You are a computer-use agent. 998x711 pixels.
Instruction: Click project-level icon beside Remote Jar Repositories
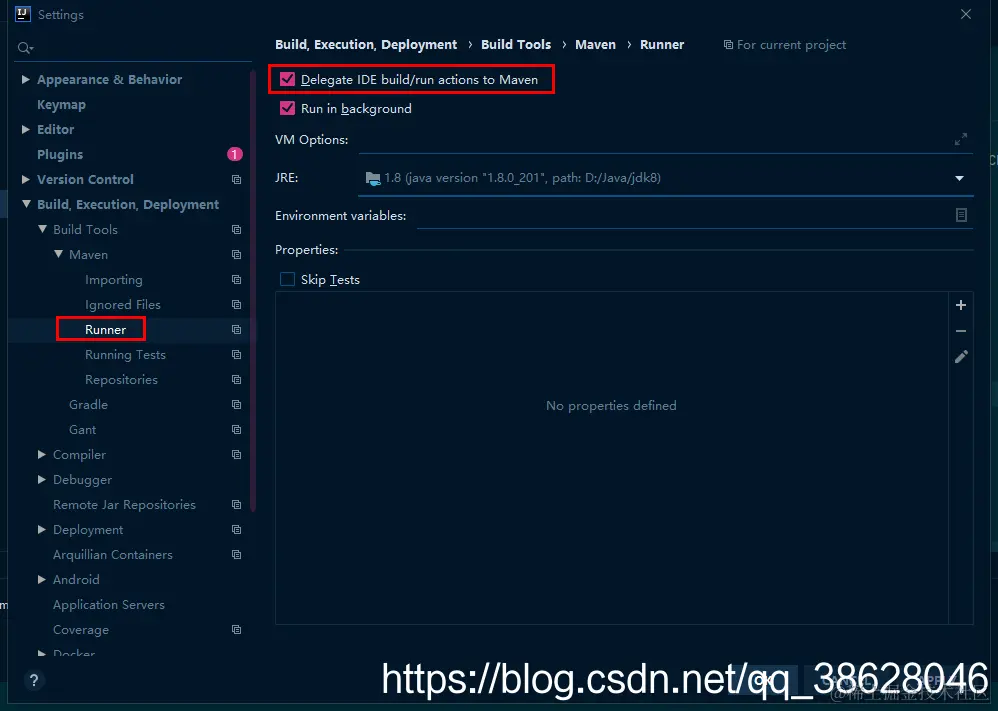(x=237, y=504)
